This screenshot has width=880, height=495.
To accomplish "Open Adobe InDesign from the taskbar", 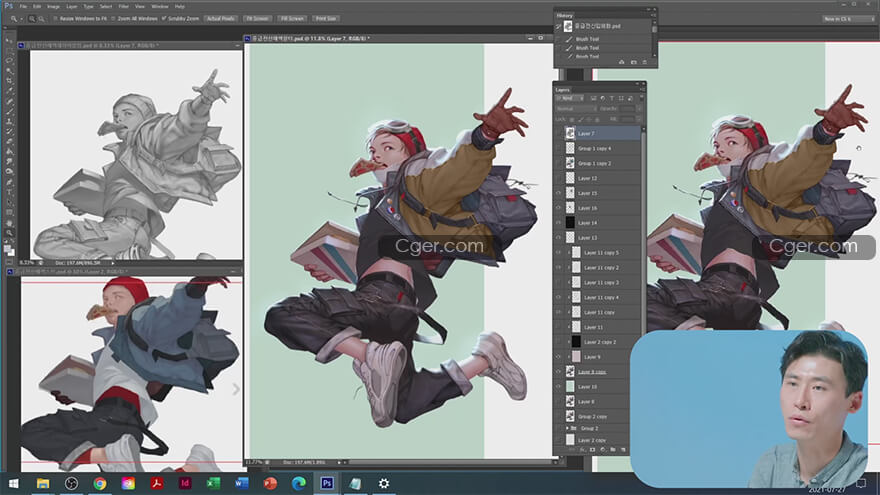I will 185,483.
